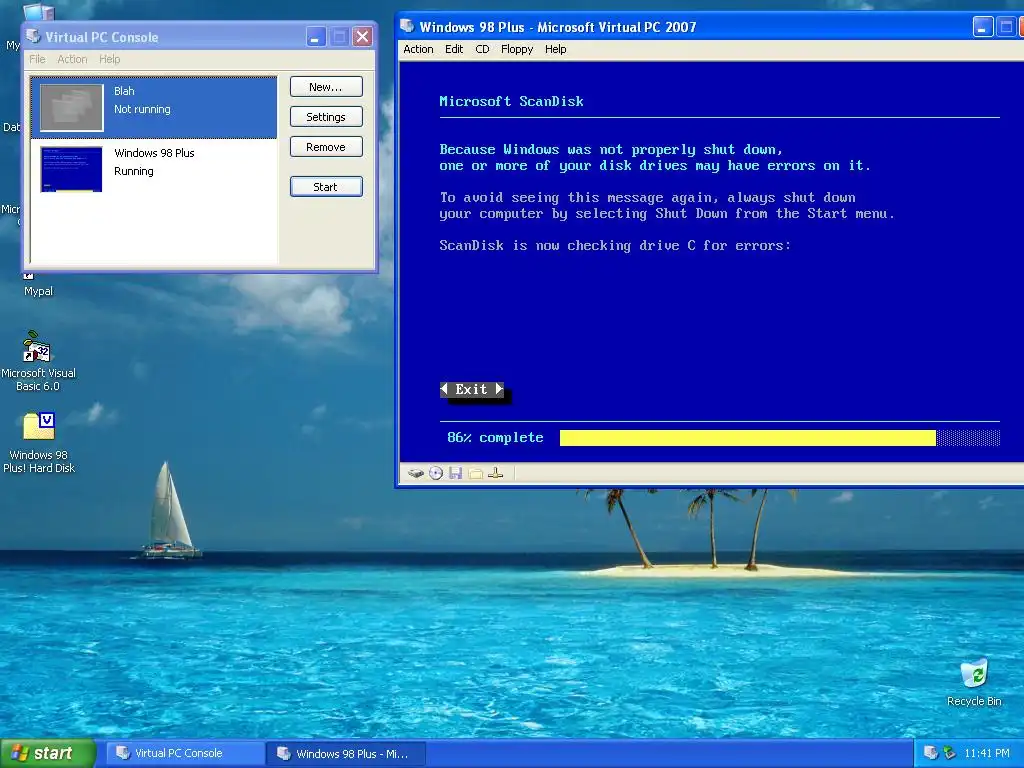Open Microsoft Visual Basic 6.0 desktop icon

(x=38, y=360)
